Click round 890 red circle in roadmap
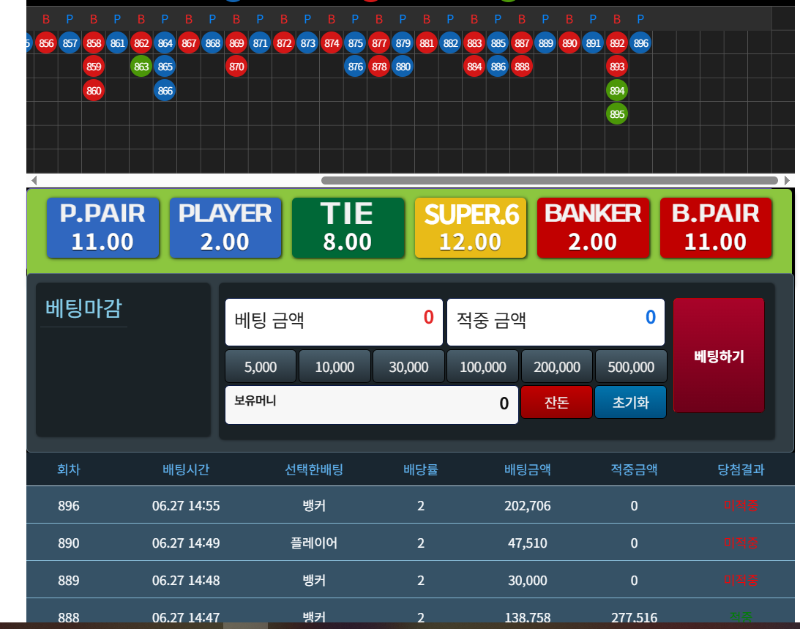The height and width of the screenshot is (629, 800). tap(569, 43)
